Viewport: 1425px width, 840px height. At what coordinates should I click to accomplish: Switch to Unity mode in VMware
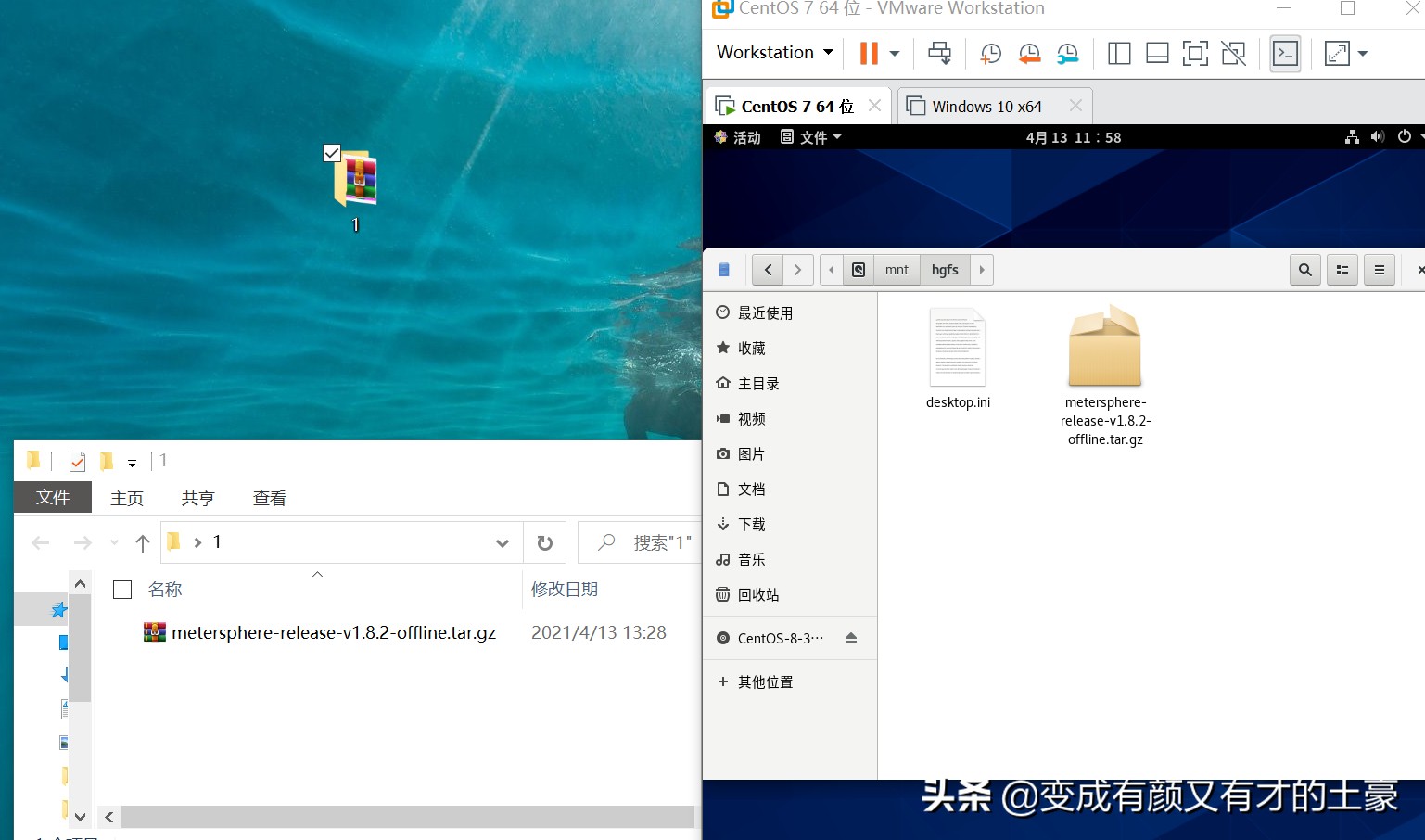1234,54
